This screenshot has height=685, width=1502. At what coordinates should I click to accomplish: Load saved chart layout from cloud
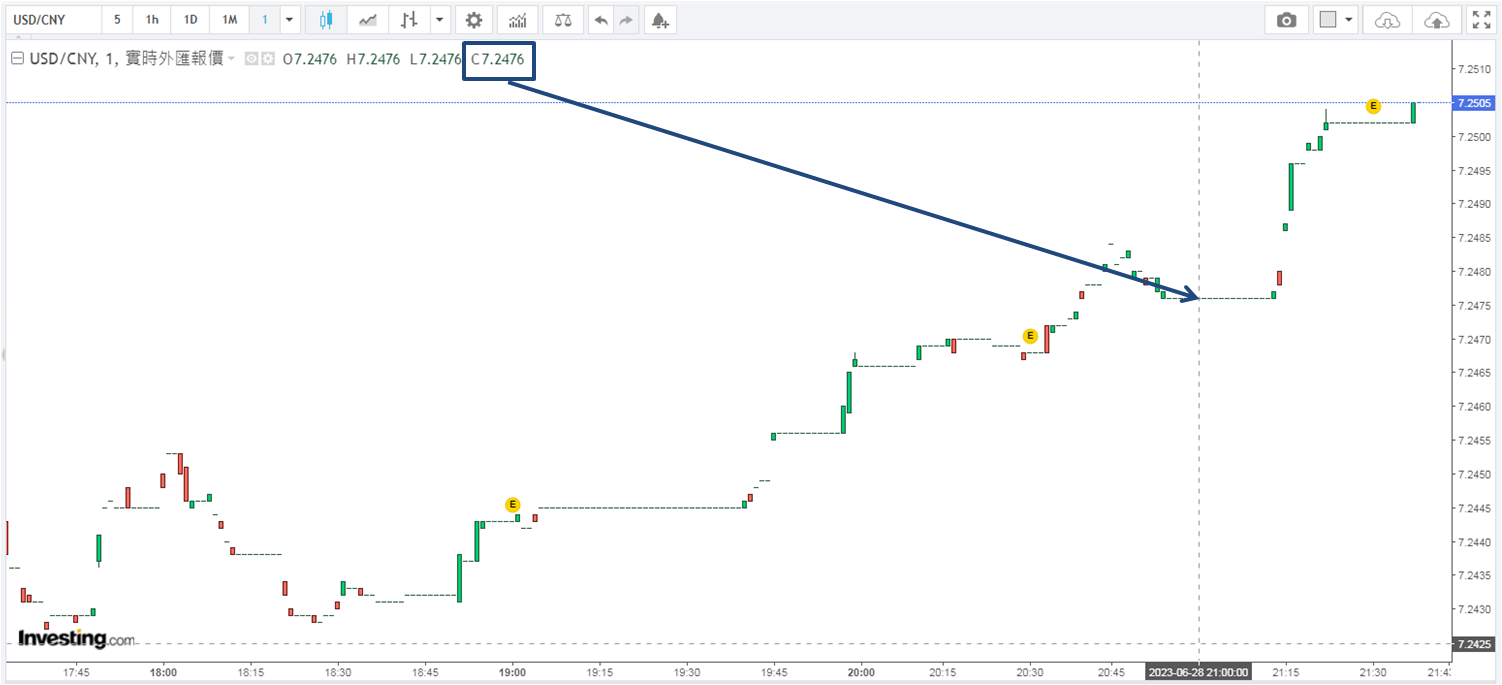click(1388, 20)
